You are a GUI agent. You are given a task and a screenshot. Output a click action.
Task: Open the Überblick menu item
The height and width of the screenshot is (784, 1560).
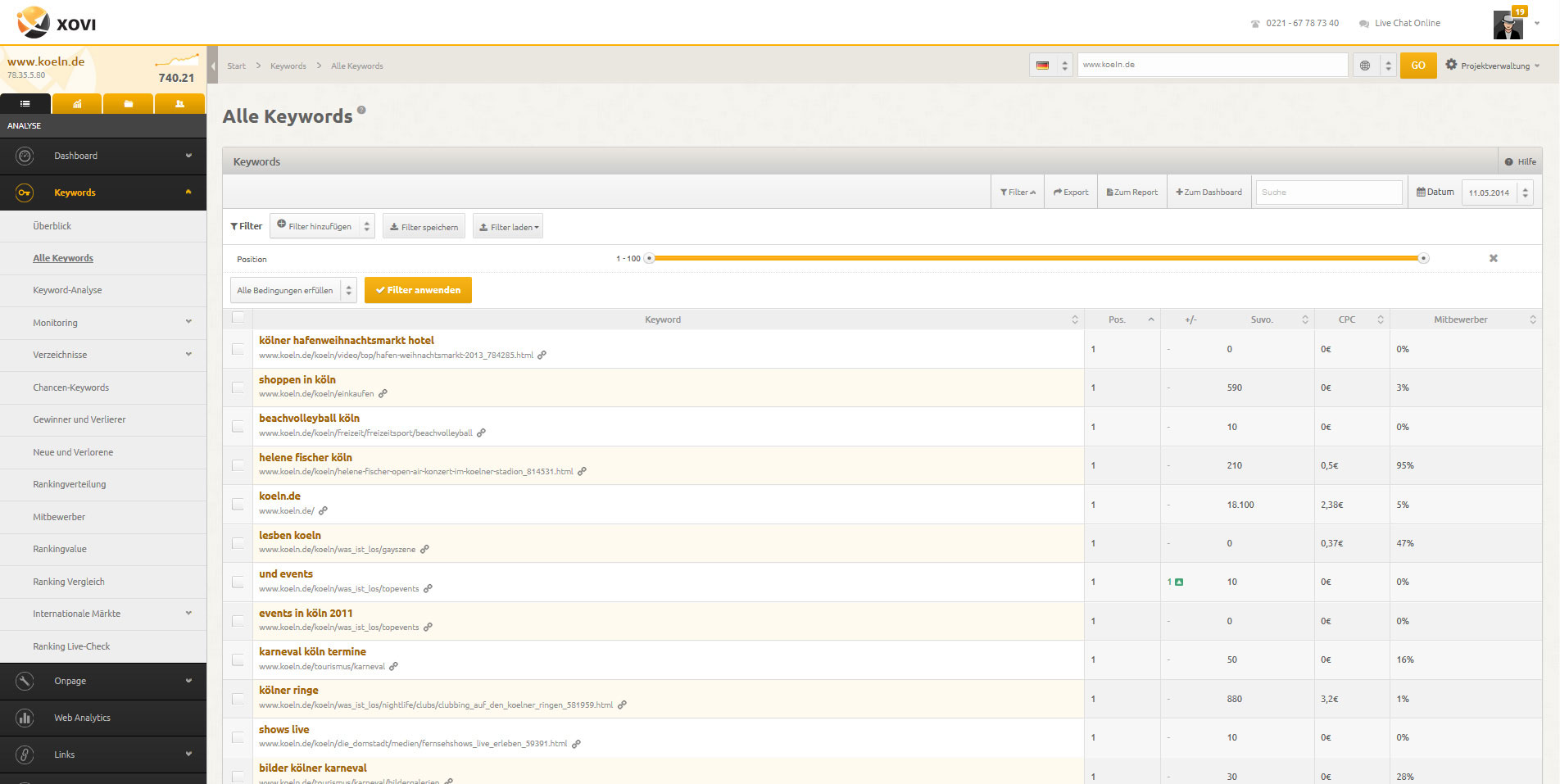pos(52,226)
